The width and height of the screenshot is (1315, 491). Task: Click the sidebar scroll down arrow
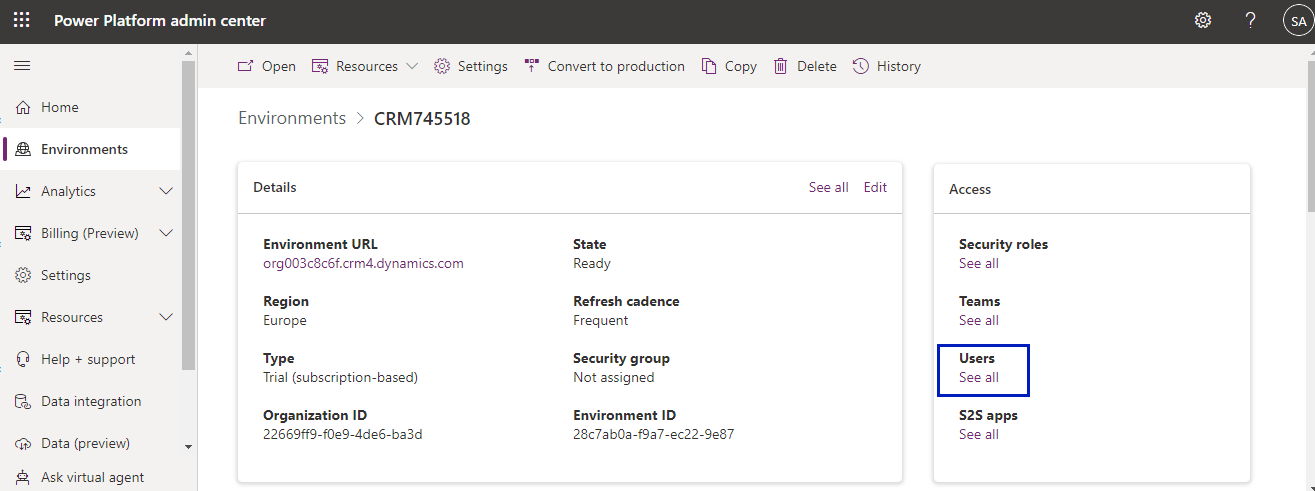pyautogui.click(x=189, y=446)
